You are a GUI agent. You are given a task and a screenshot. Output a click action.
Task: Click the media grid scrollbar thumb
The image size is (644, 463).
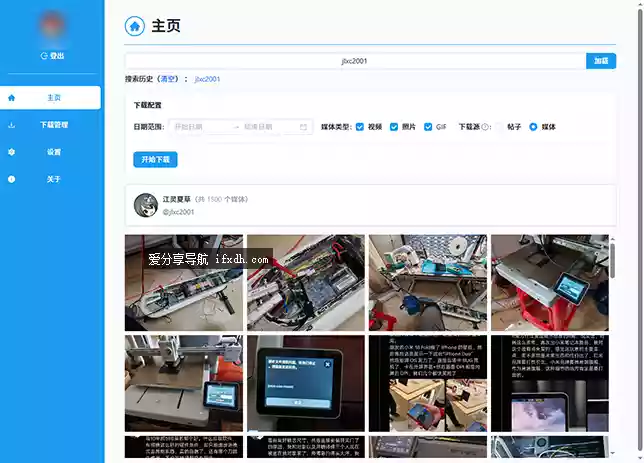coord(612,261)
